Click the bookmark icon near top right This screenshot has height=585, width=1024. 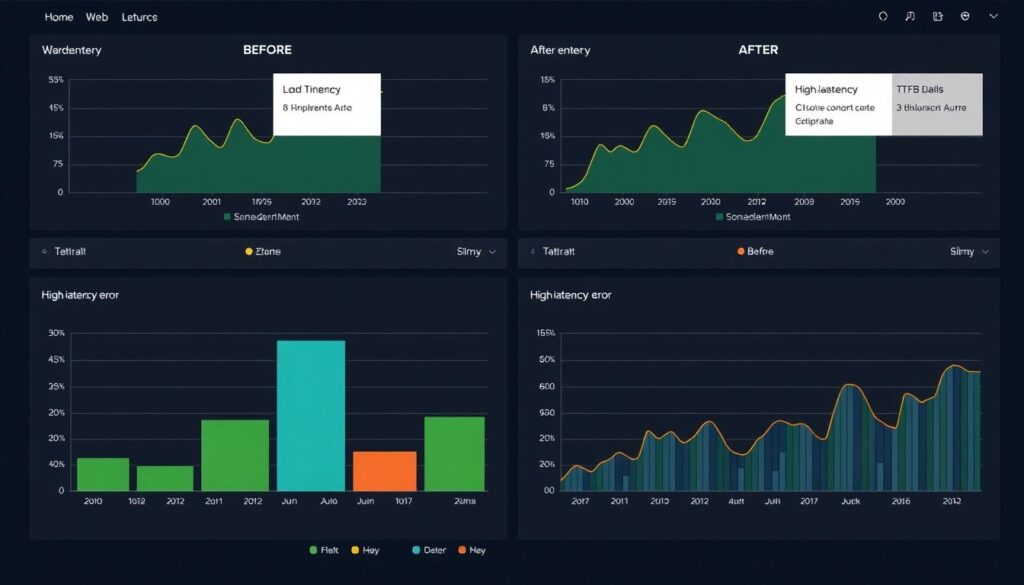tap(911, 16)
